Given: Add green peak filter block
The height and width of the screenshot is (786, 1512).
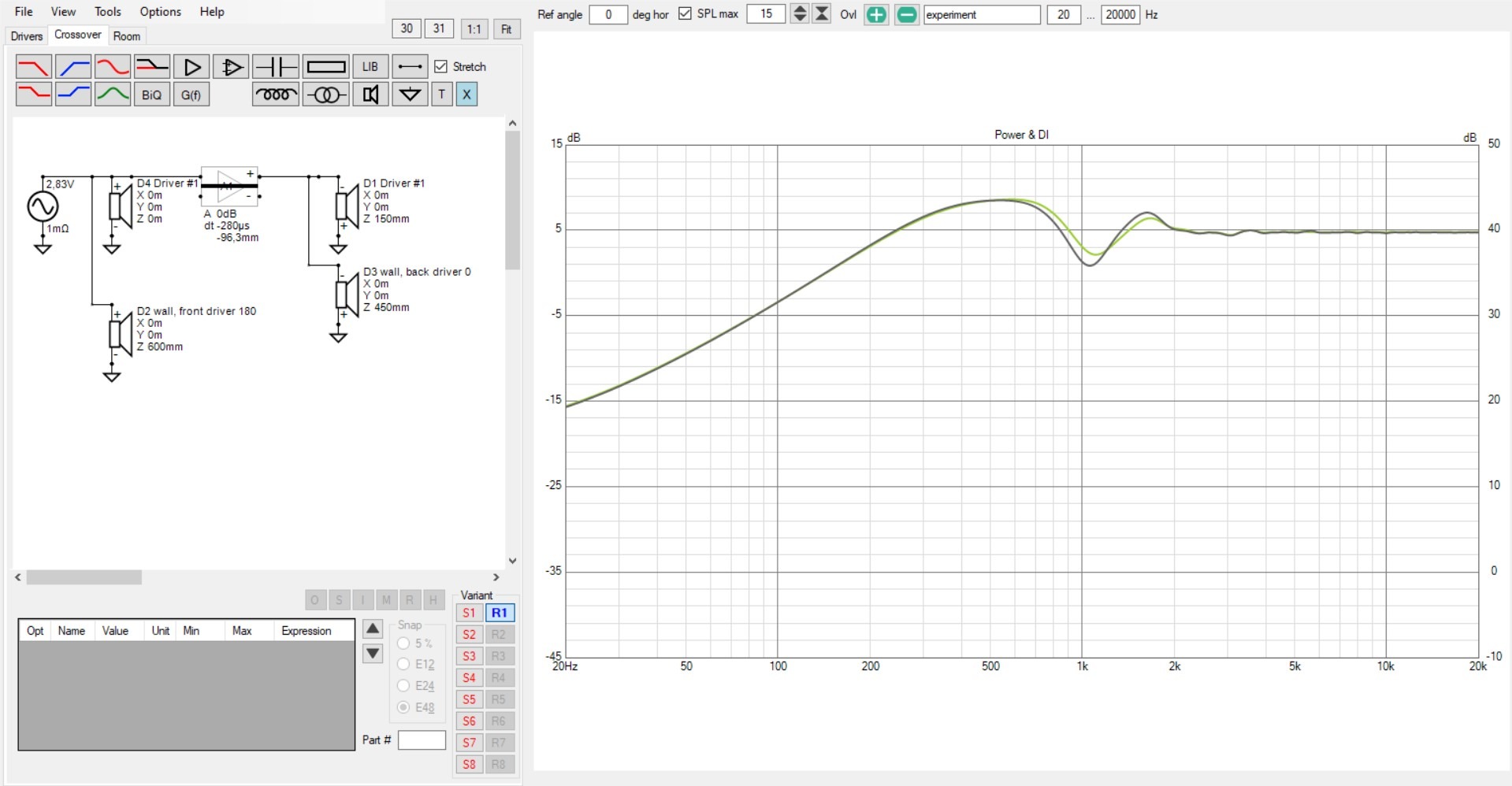Looking at the screenshot, I should [x=113, y=95].
